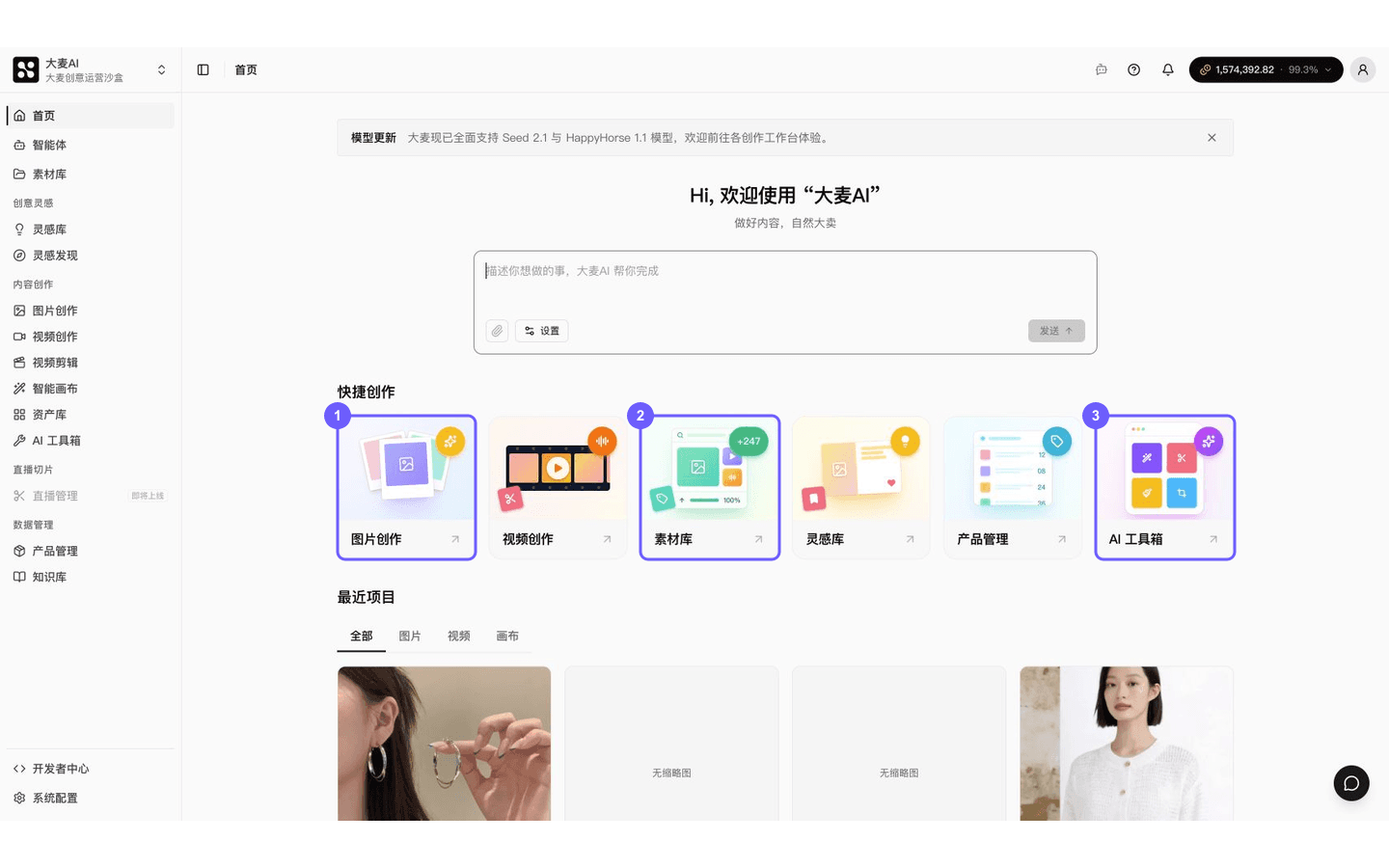Click the paperclip attachment button
Screen dimensions: 1389x868
click(x=497, y=331)
